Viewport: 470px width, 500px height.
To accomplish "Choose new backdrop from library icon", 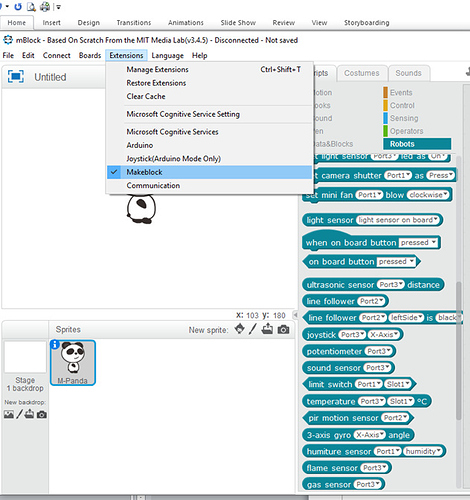I will (x=9, y=414).
